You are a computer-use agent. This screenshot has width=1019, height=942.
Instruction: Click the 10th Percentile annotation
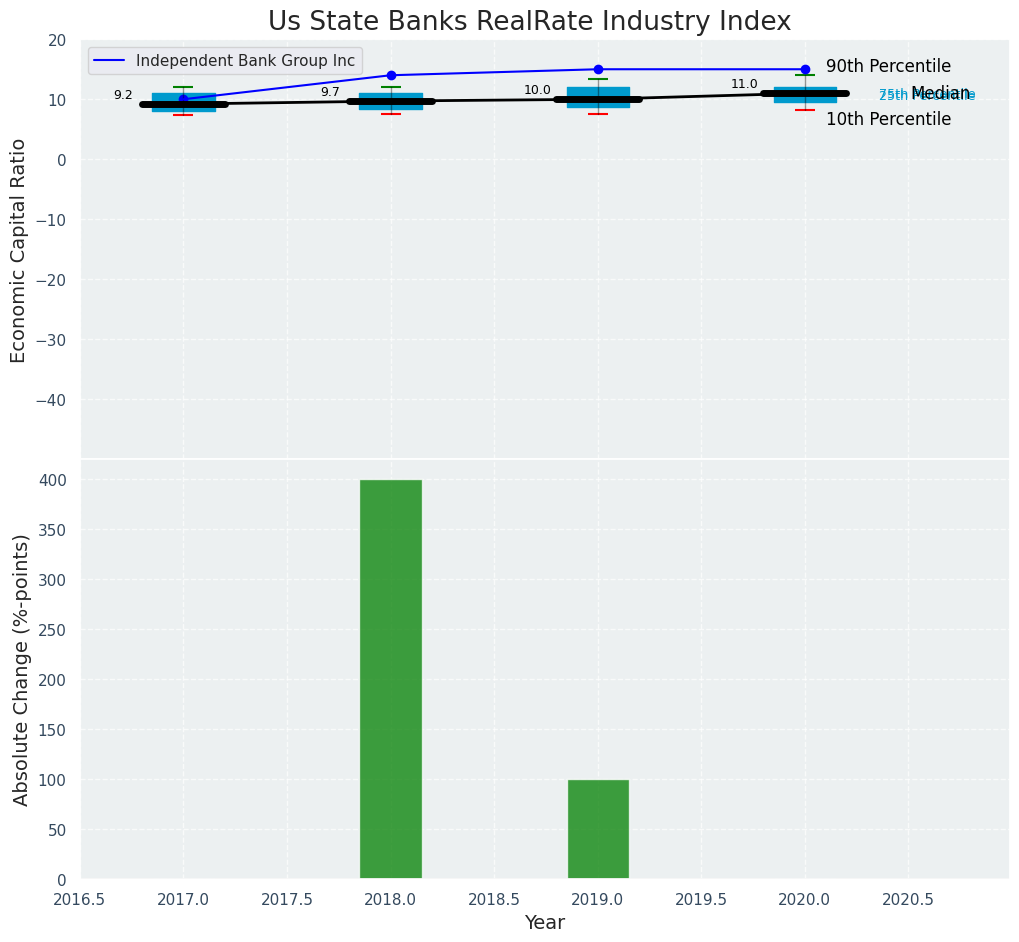[x=888, y=119]
